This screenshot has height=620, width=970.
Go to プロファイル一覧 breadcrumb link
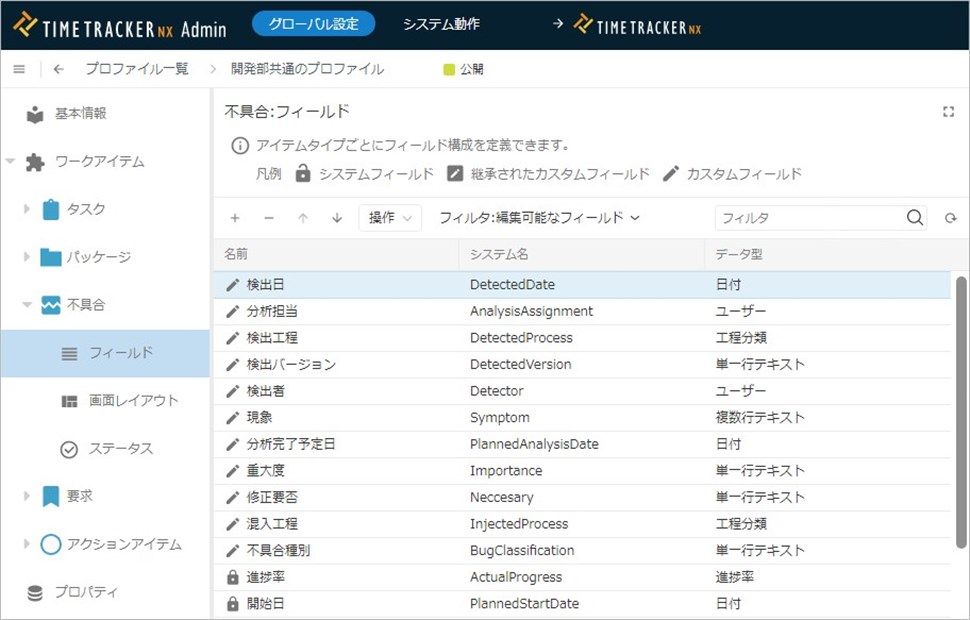coord(136,69)
